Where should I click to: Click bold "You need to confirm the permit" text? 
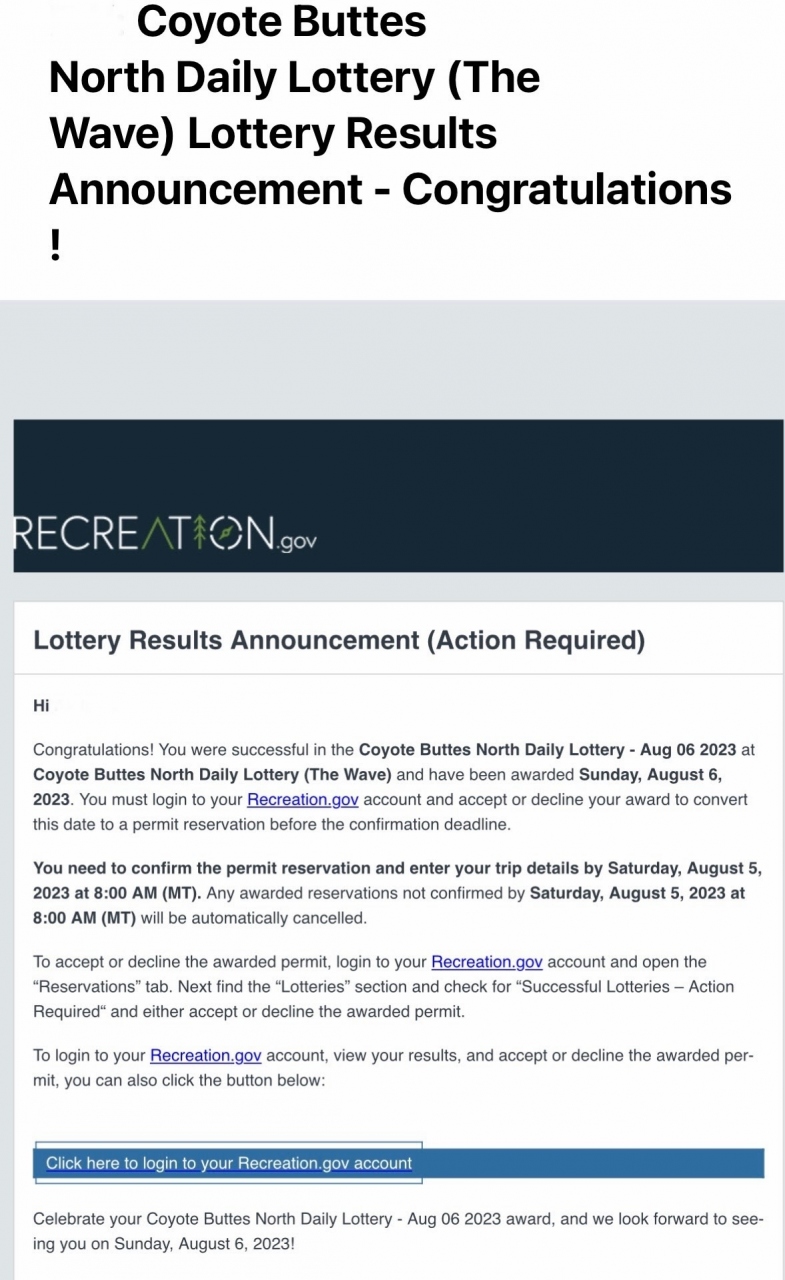pyautogui.click(x=150, y=868)
